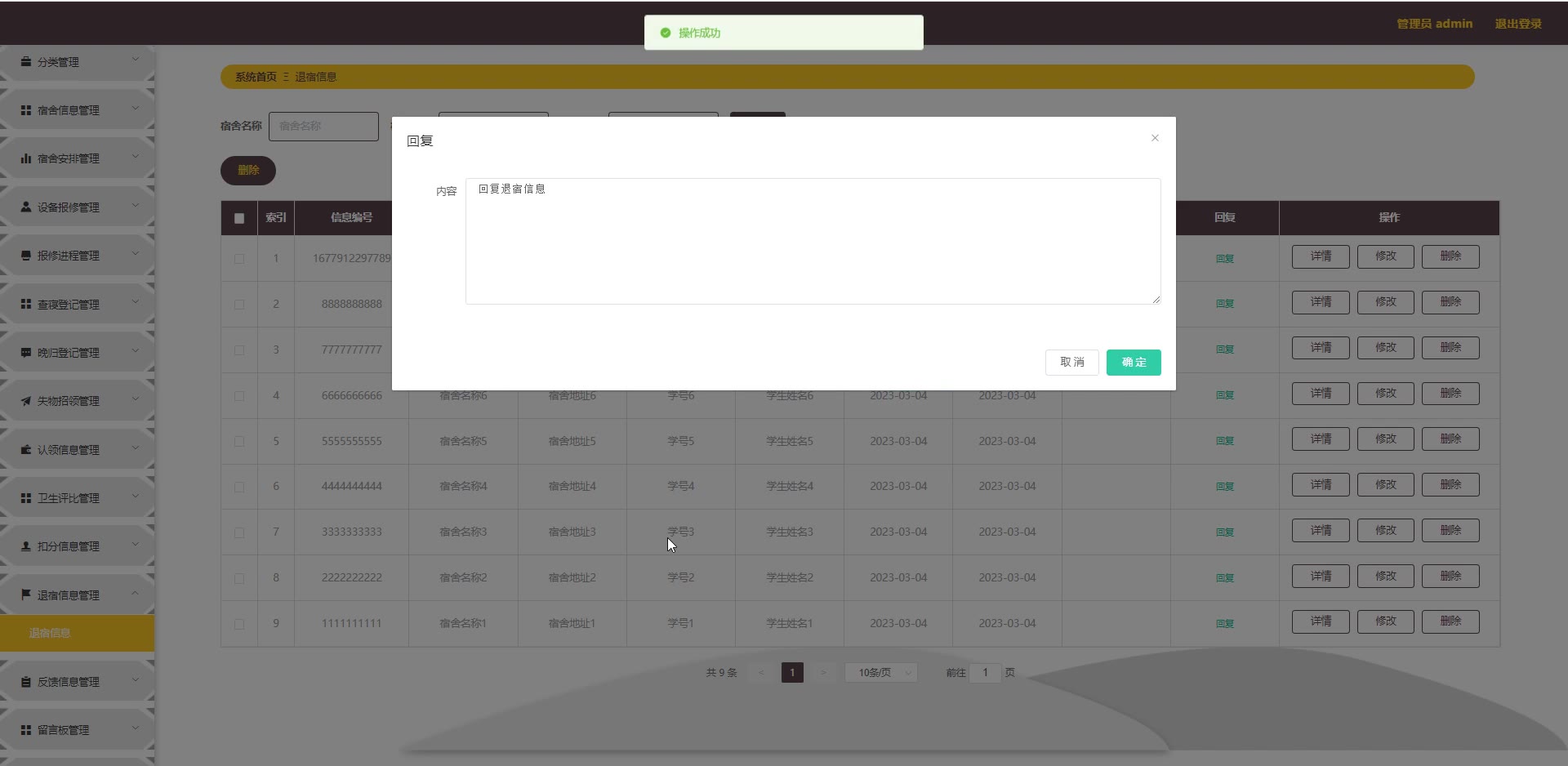Click 管理员 admin label

[x=1434, y=24]
